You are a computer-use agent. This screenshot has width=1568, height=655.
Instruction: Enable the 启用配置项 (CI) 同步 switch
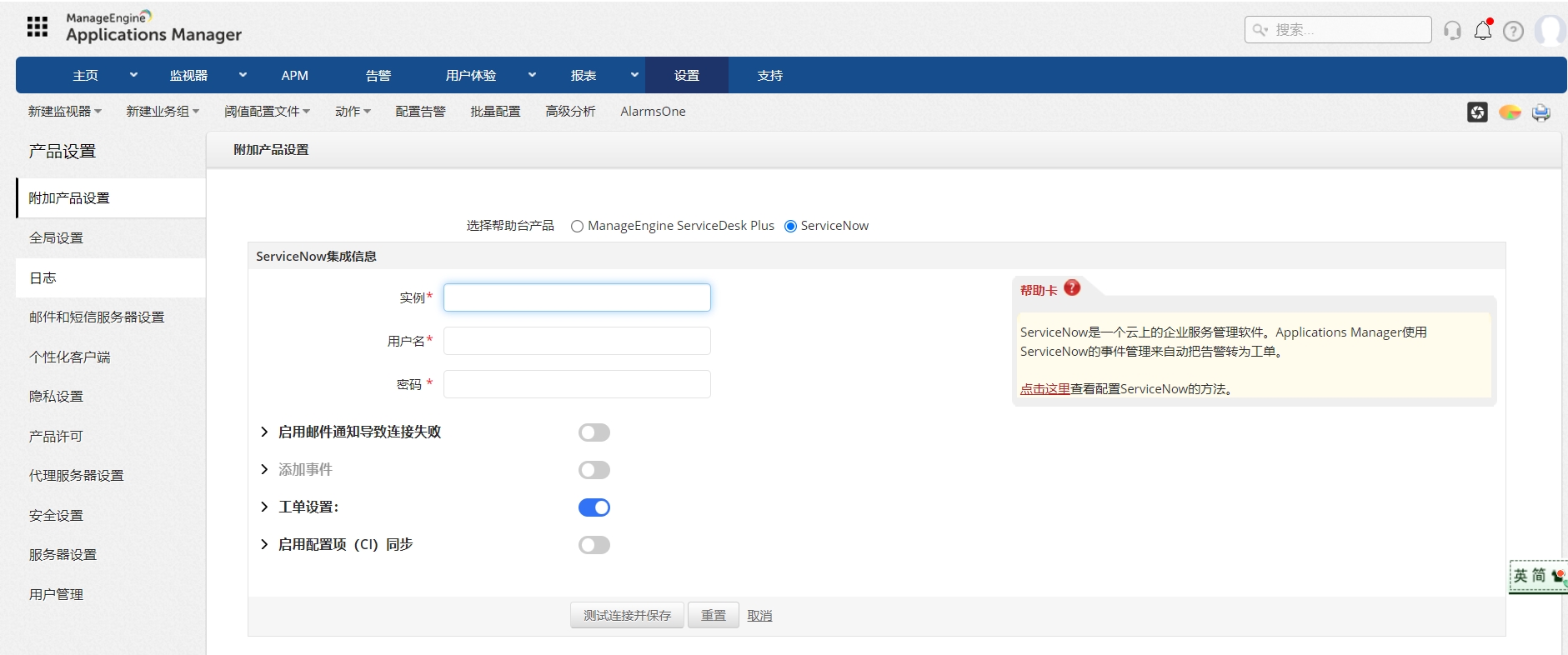(x=594, y=545)
